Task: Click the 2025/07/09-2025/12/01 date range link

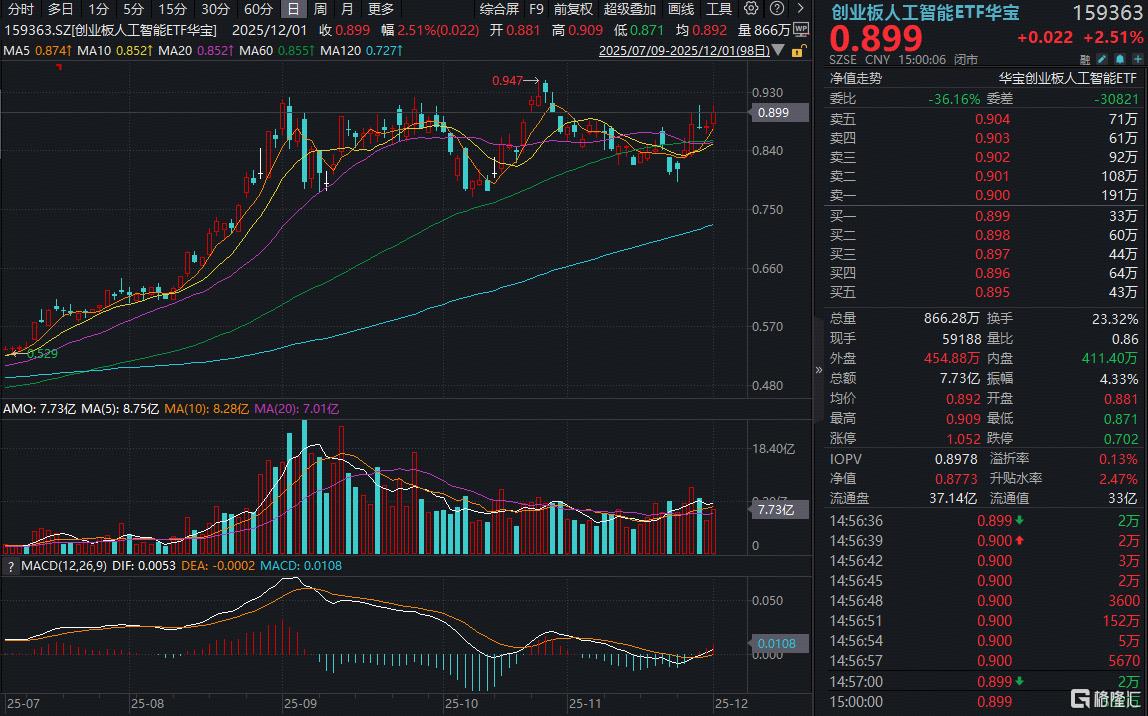Action: pyautogui.click(x=684, y=50)
